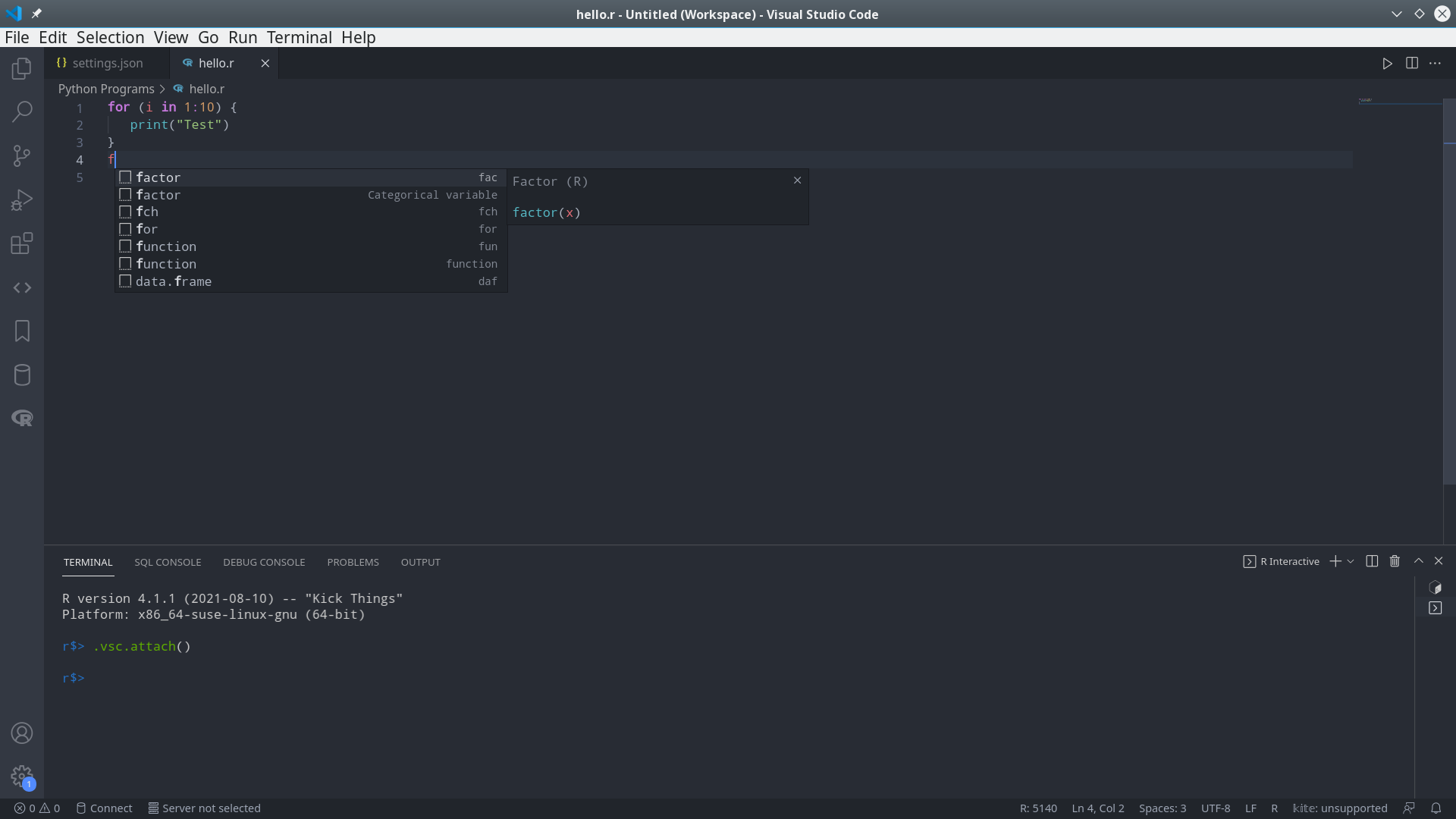Split the terminal pane

coord(1371,561)
